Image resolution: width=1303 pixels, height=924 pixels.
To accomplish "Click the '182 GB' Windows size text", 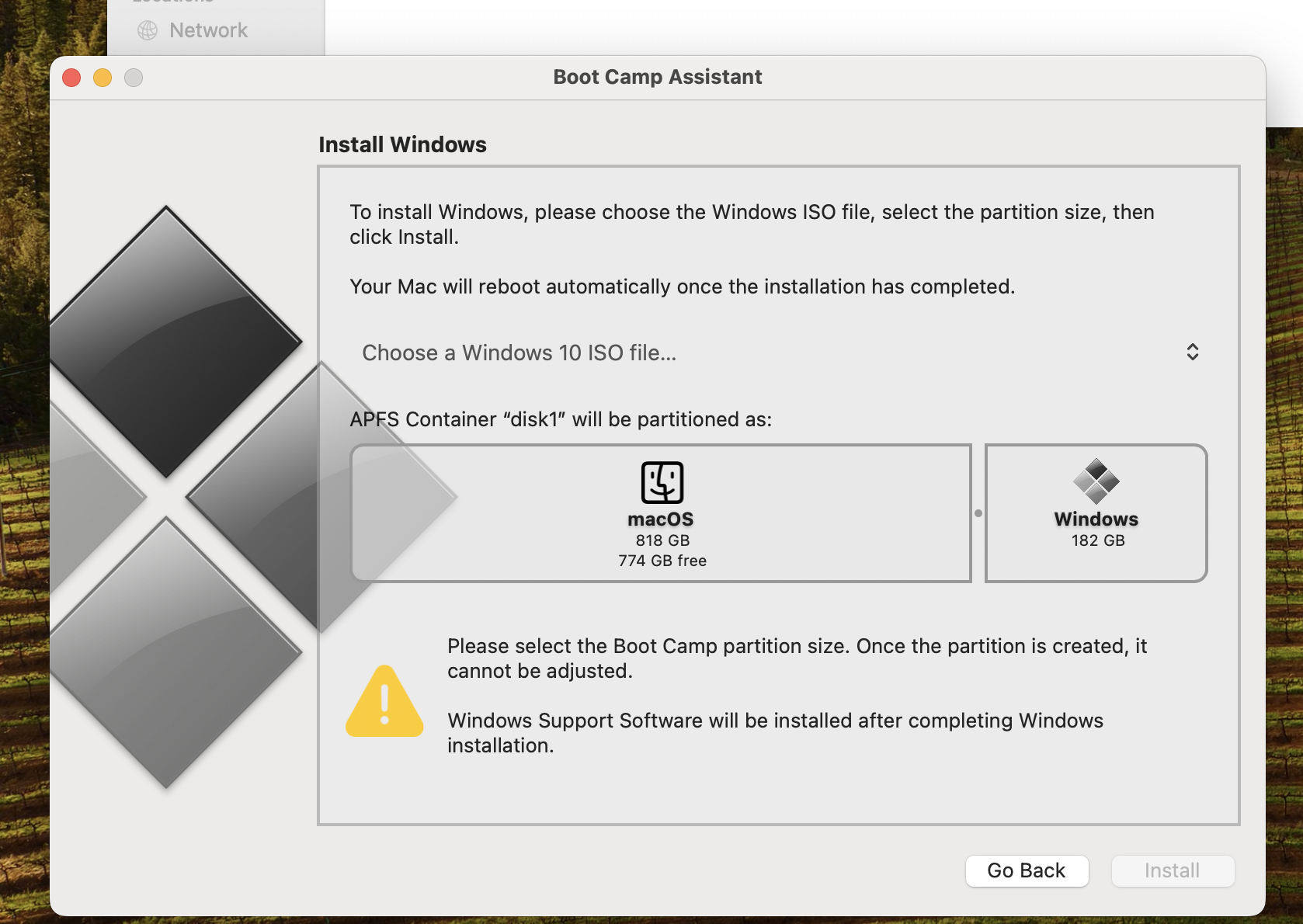I will click(1098, 540).
